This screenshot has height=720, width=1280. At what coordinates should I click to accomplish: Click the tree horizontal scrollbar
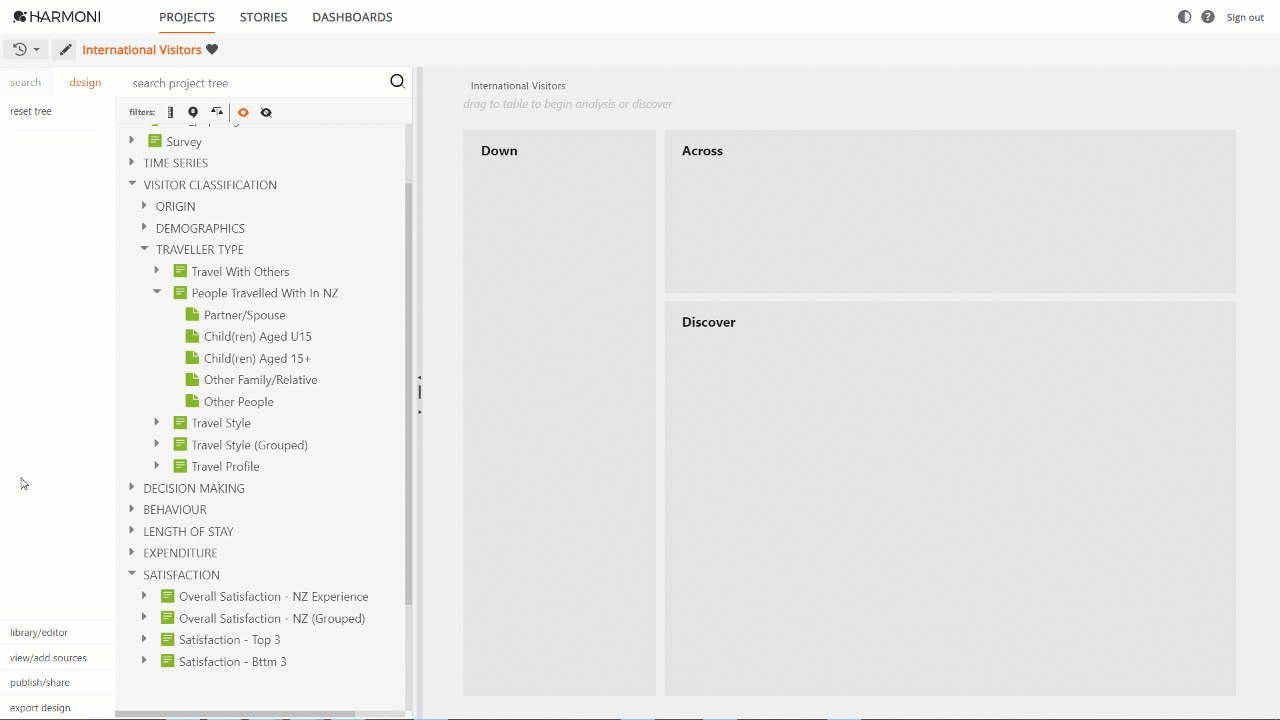point(235,714)
